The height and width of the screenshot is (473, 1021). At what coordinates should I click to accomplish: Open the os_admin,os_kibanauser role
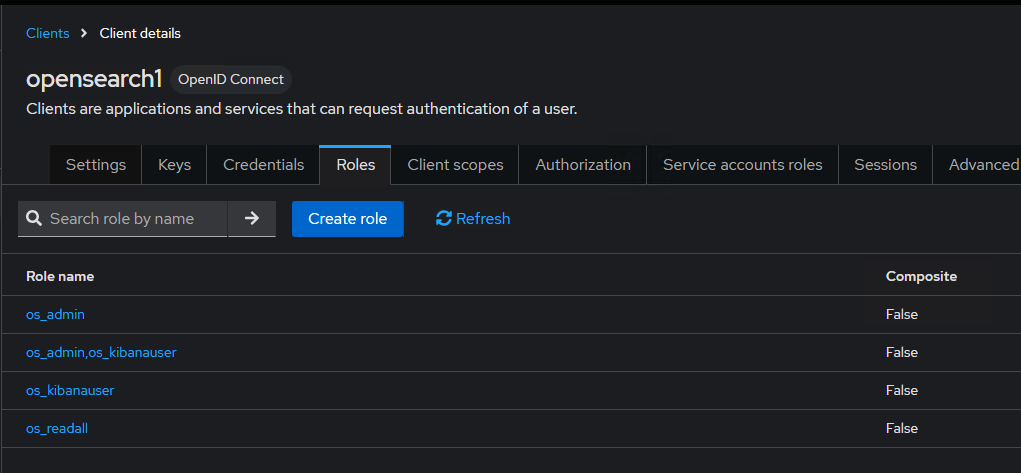101,352
